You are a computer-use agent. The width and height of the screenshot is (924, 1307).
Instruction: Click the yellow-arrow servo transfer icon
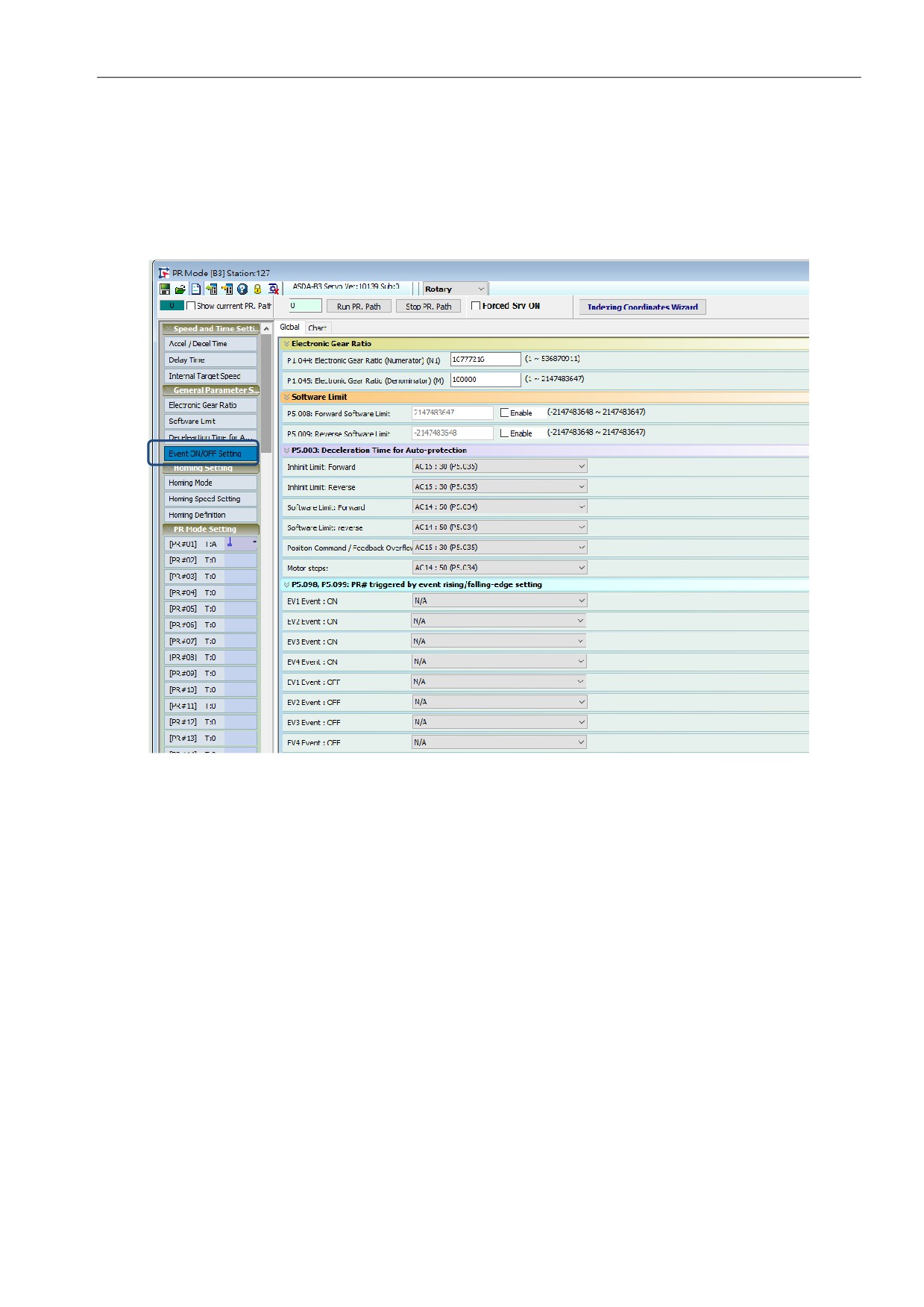227,289
